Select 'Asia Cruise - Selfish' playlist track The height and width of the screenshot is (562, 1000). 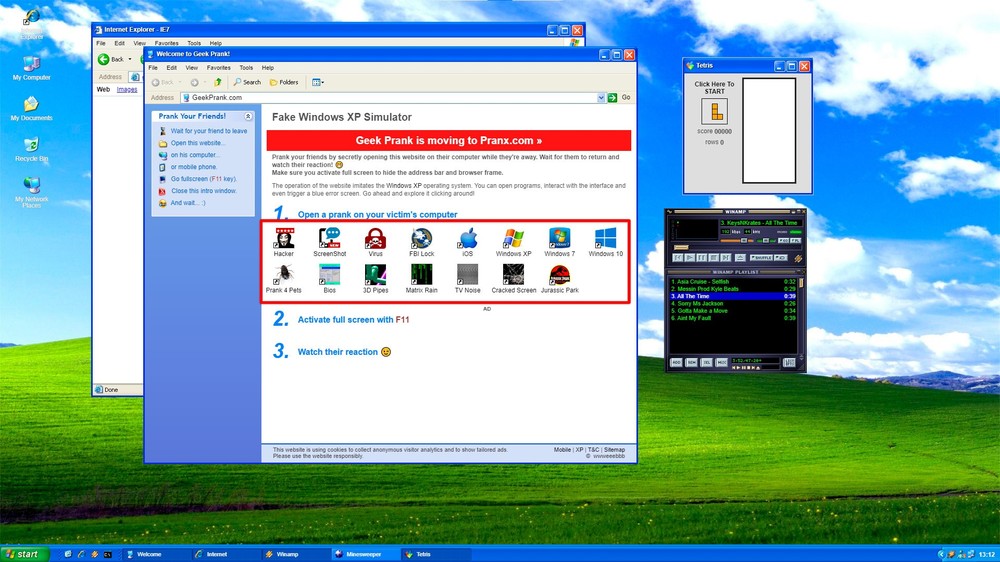[732, 281]
